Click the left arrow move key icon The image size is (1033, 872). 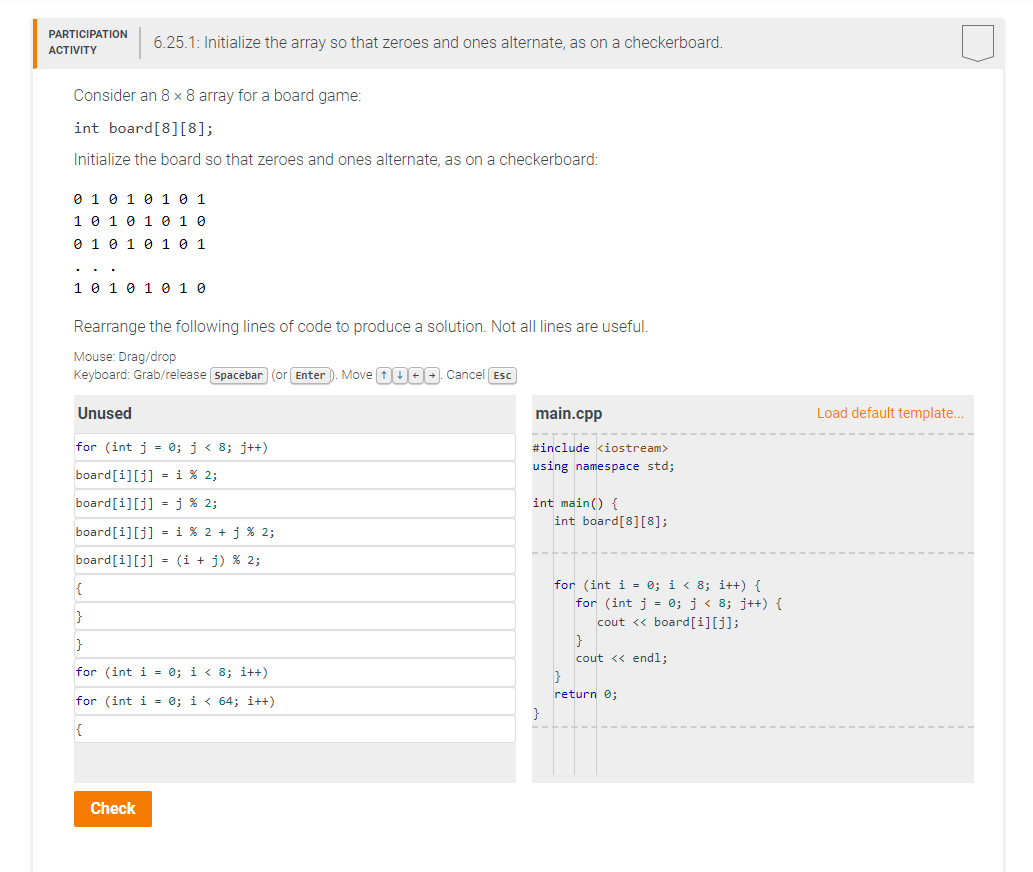click(x=415, y=375)
